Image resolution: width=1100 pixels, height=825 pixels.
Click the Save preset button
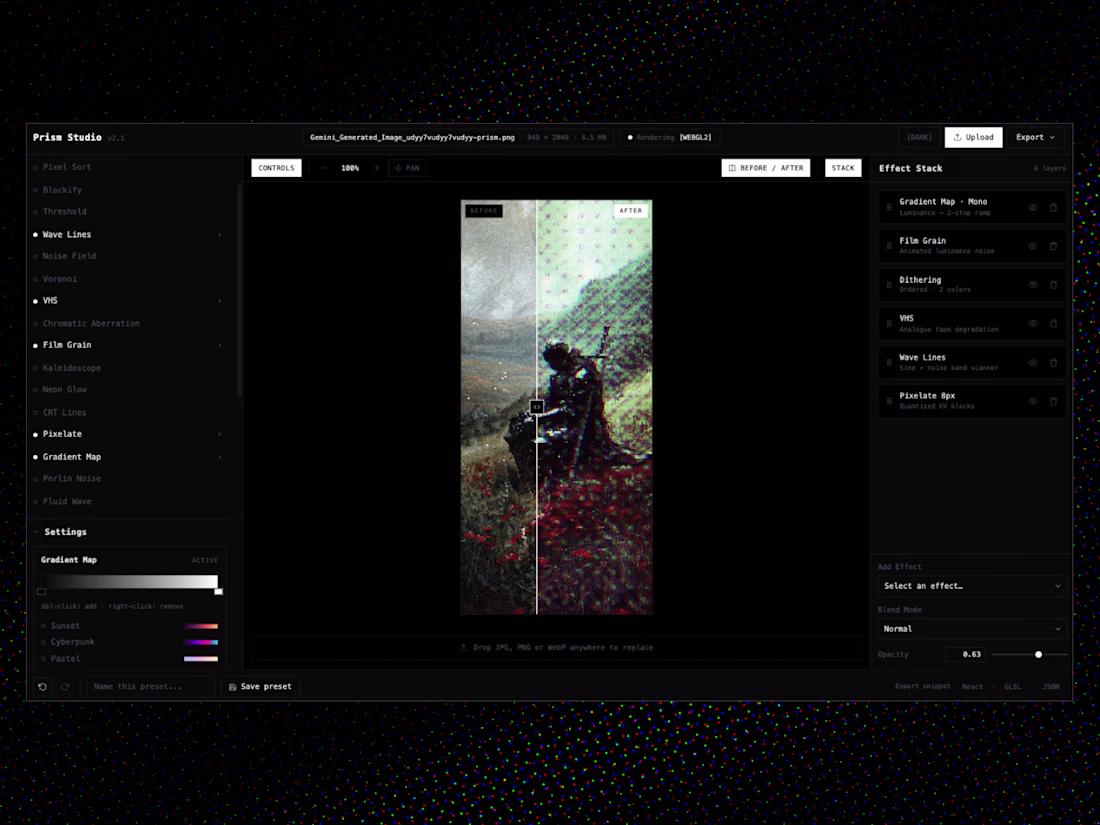pos(260,687)
